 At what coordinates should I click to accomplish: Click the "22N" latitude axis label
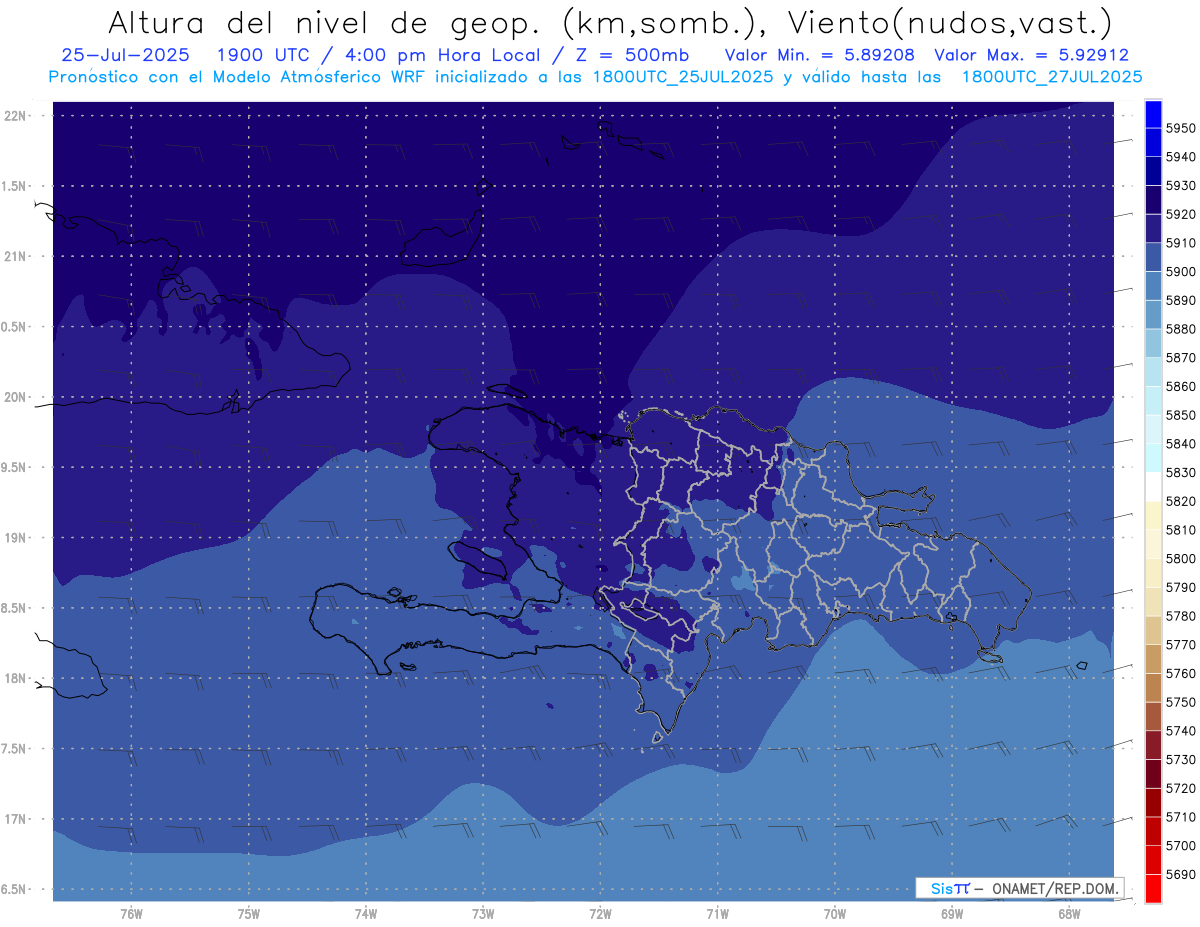[15, 115]
